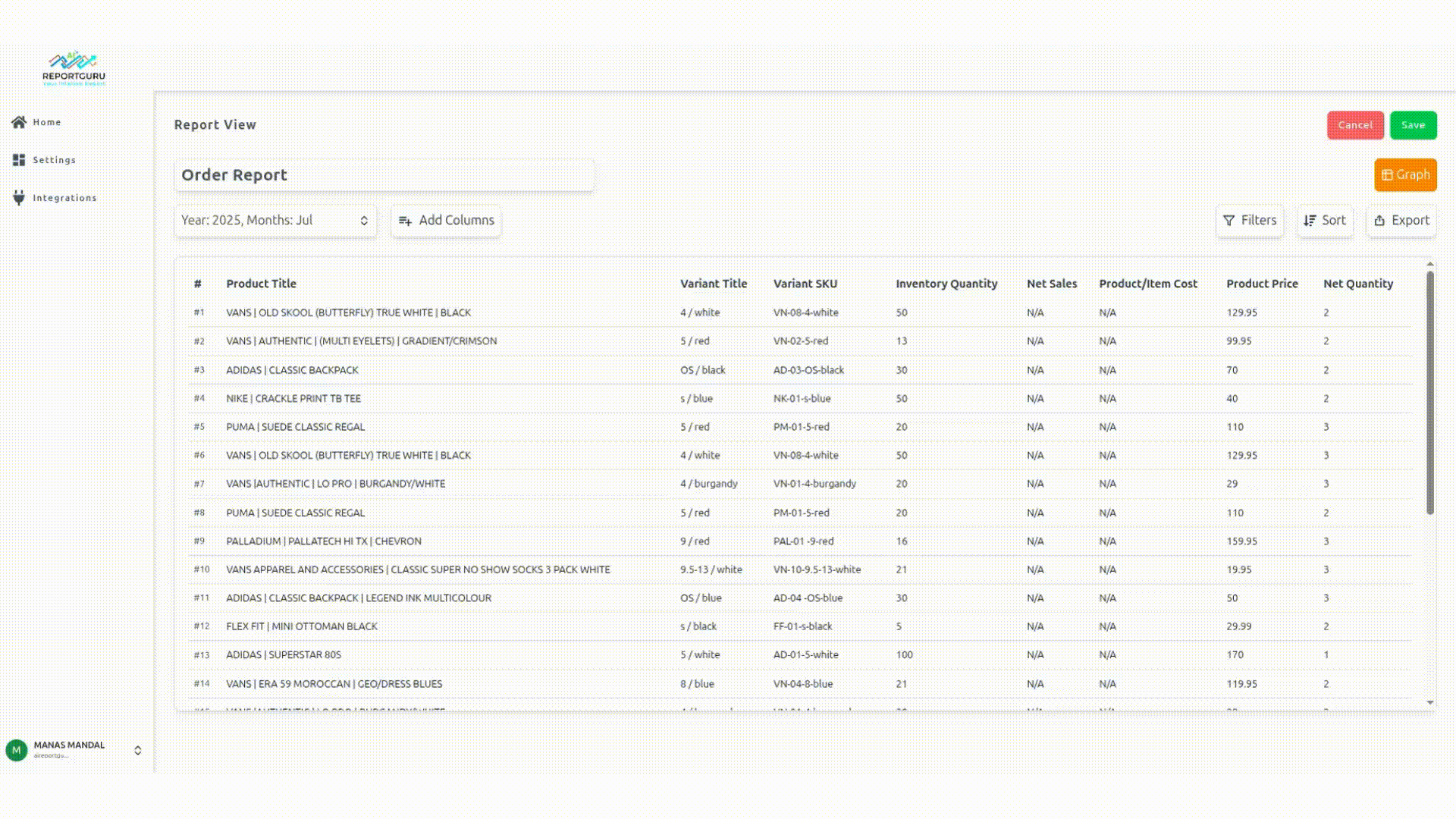The height and width of the screenshot is (819, 1456).
Task: Click the Export share icon
Action: (1379, 221)
